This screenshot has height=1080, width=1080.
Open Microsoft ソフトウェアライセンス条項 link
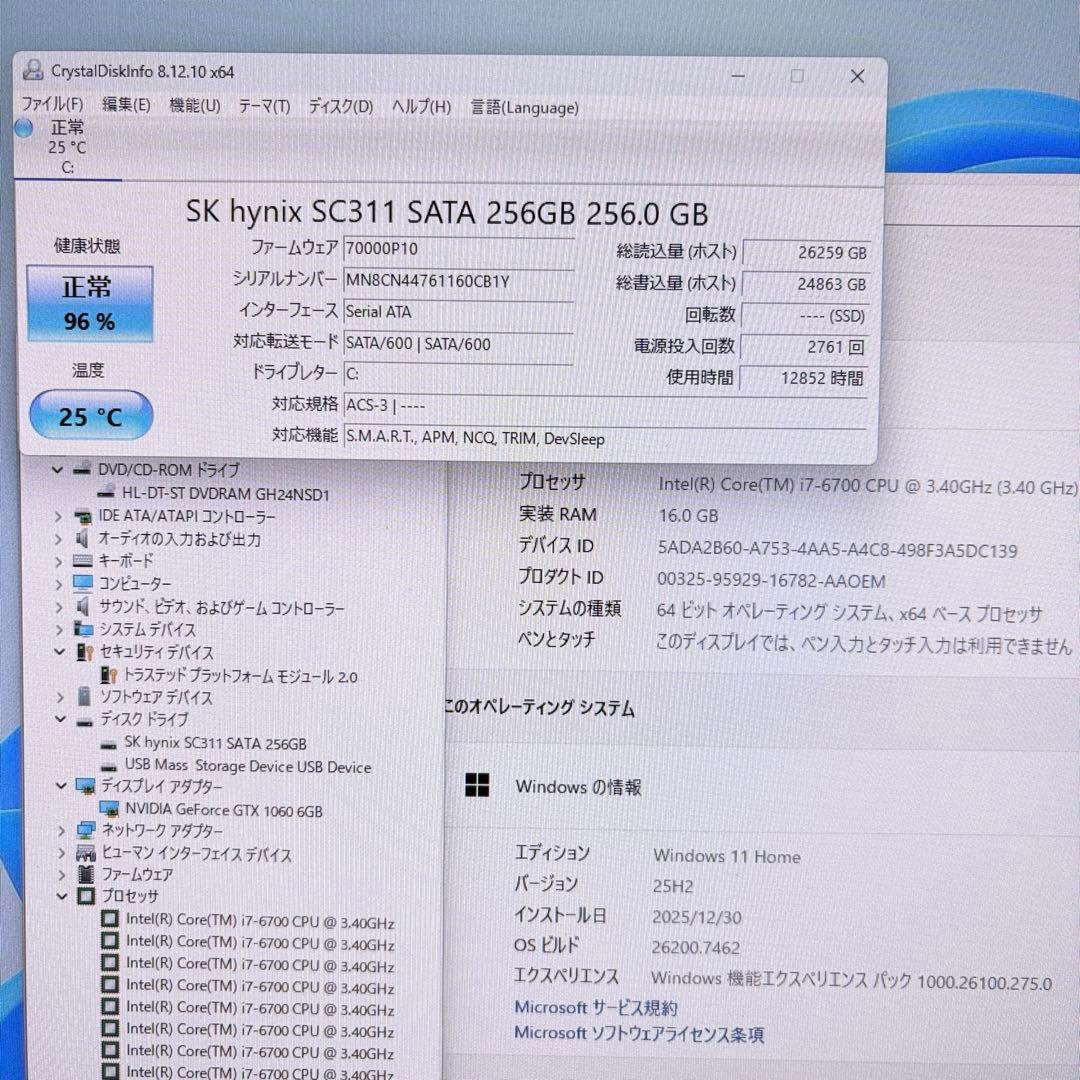point(639,1033)
